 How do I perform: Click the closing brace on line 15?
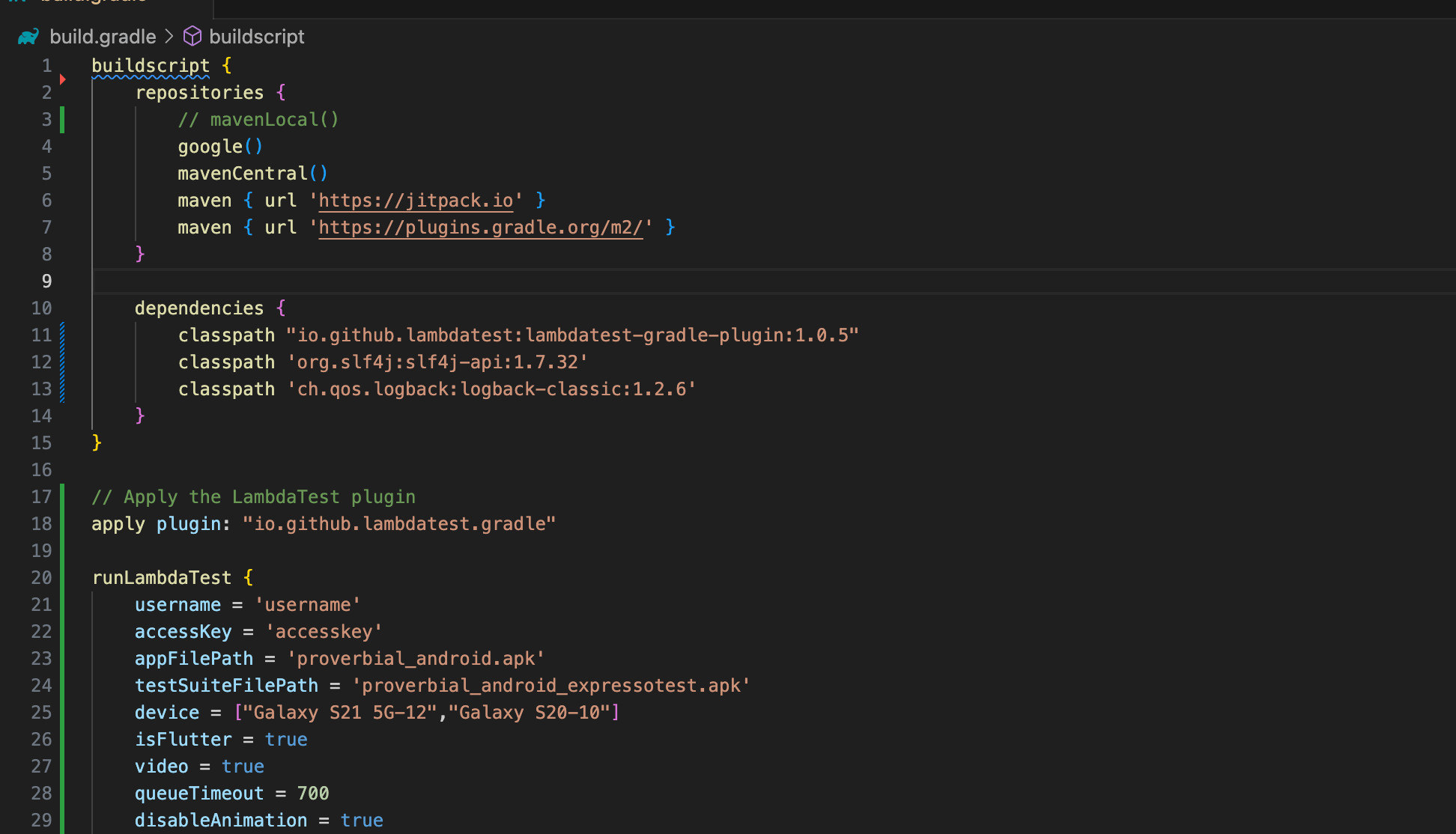(x=97, y=443)
